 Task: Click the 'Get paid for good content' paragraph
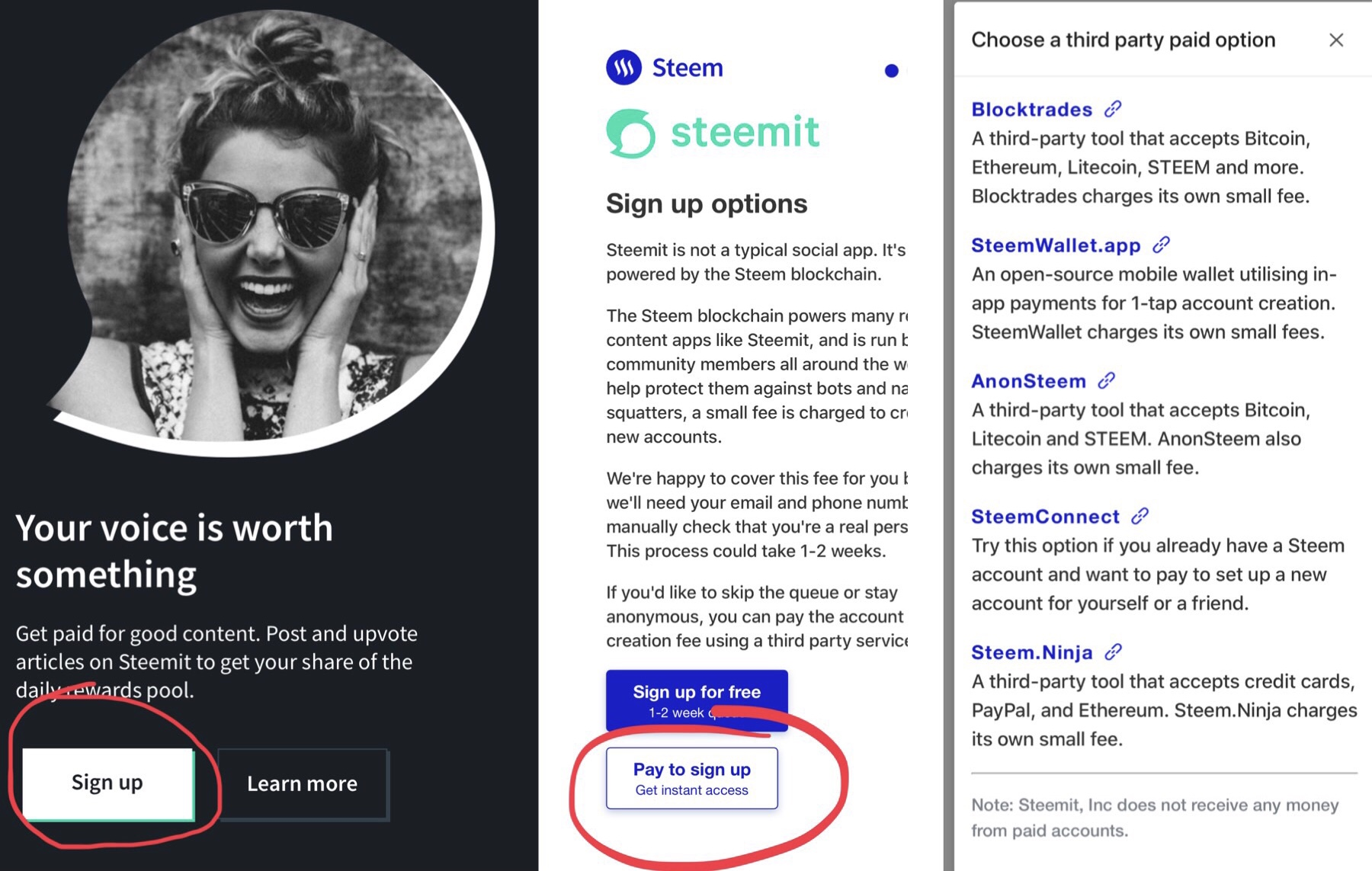click(x=216, y=661)
